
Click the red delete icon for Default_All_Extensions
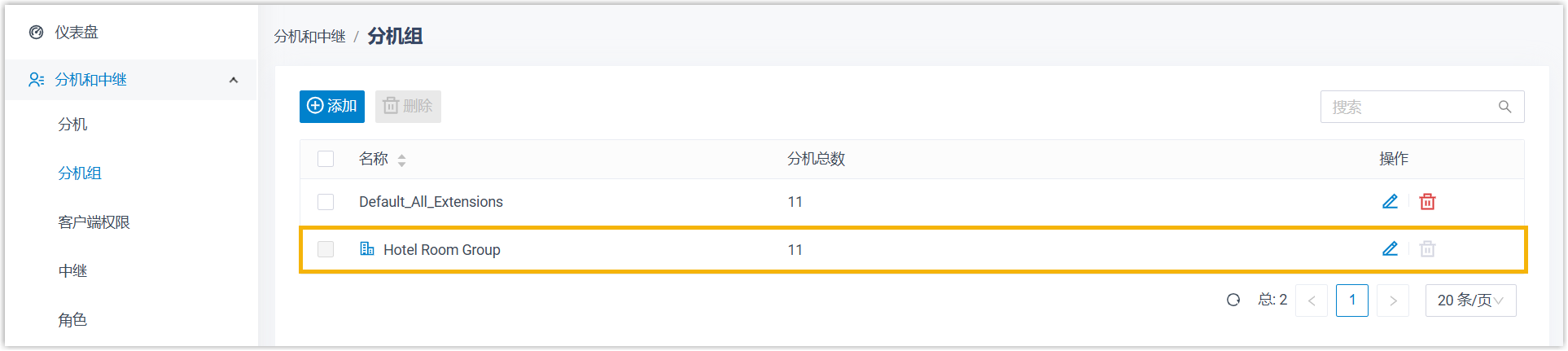1427,201
